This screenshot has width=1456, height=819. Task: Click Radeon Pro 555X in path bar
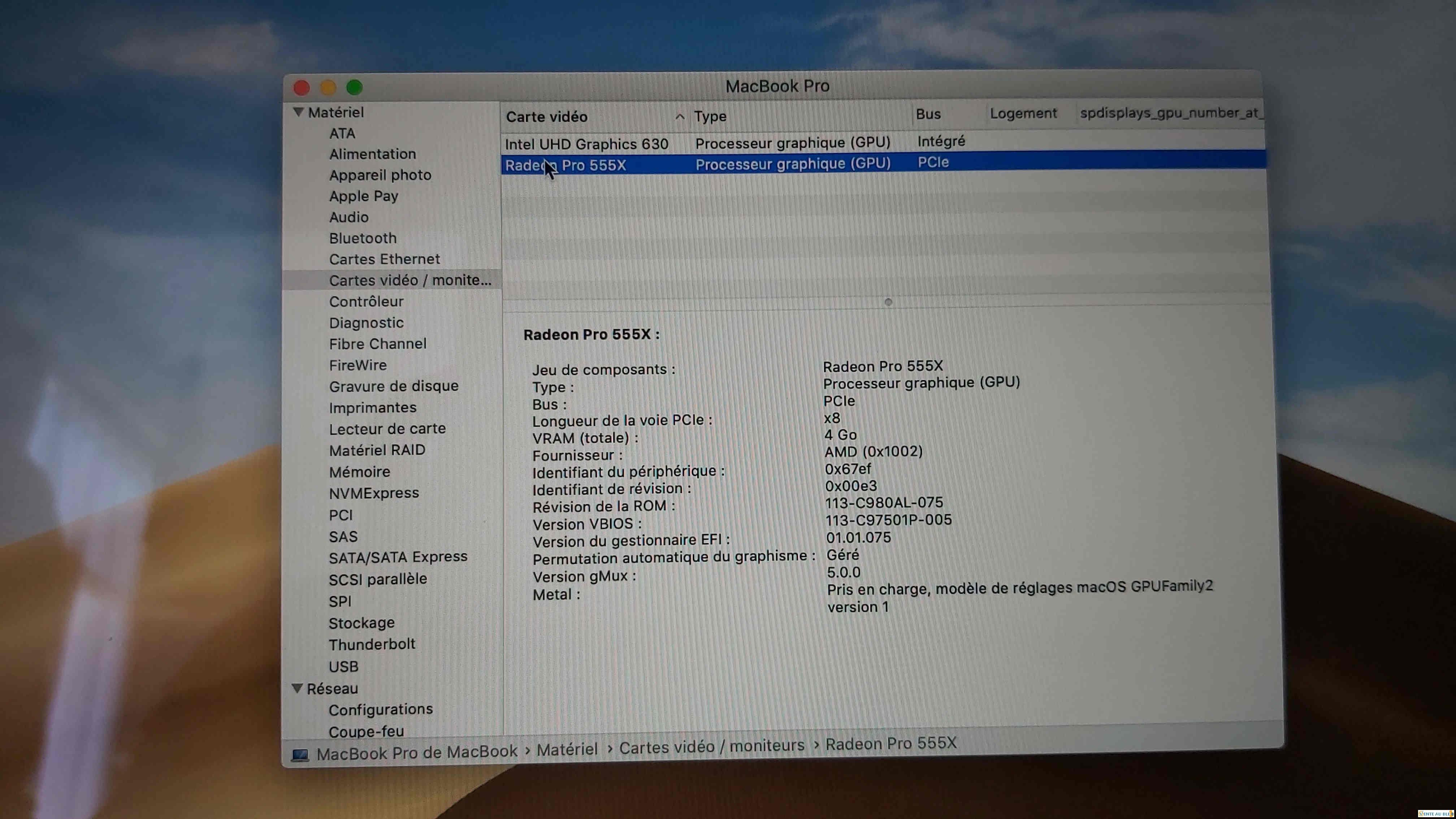pos(891,743)
